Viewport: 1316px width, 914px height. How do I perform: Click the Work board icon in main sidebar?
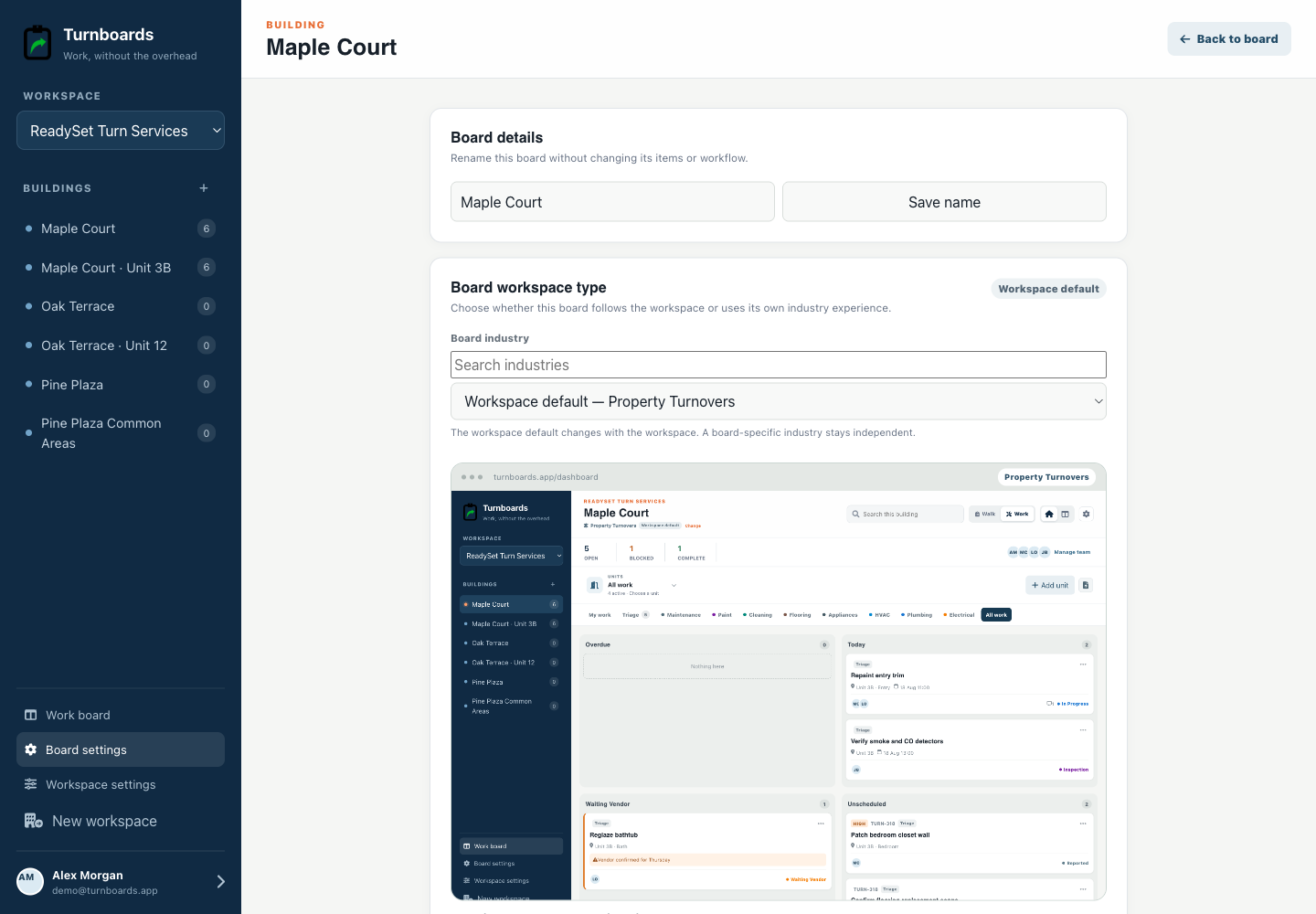coord(31,715)
